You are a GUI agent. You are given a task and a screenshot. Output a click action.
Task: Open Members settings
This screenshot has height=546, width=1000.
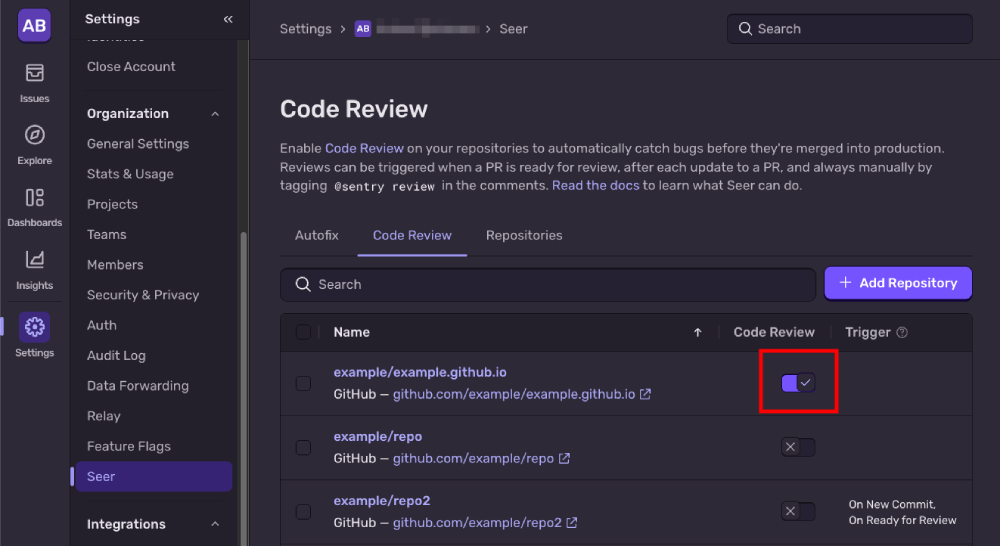(115, 265)
